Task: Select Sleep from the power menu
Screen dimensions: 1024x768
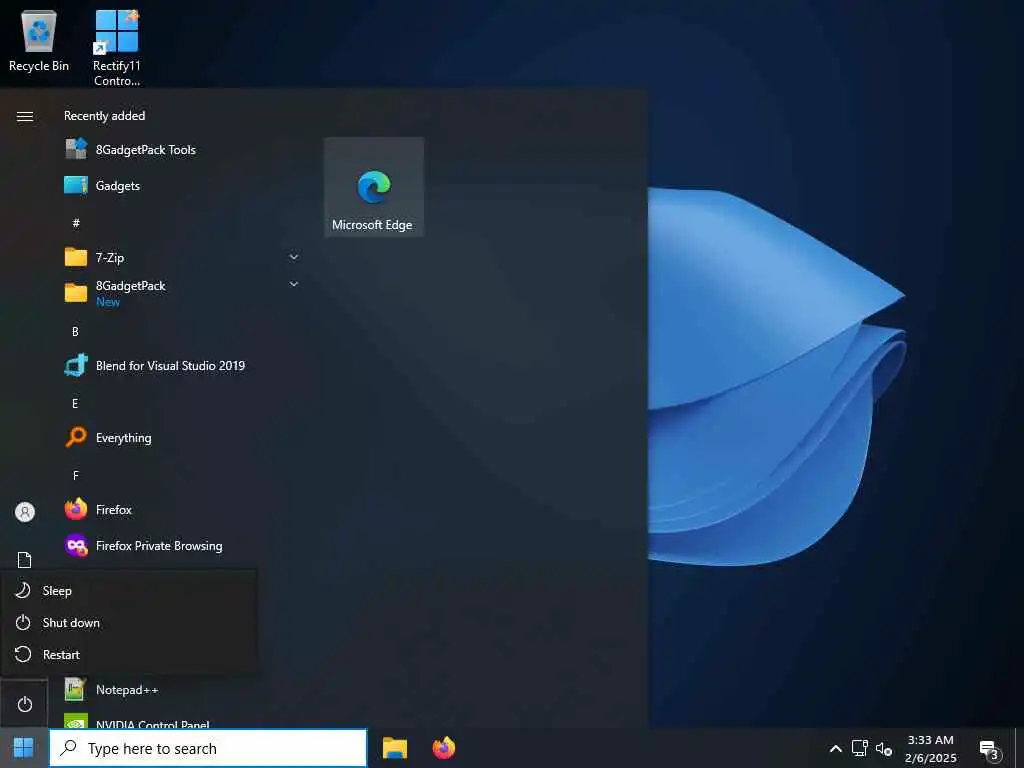Action: click(129, 590)
